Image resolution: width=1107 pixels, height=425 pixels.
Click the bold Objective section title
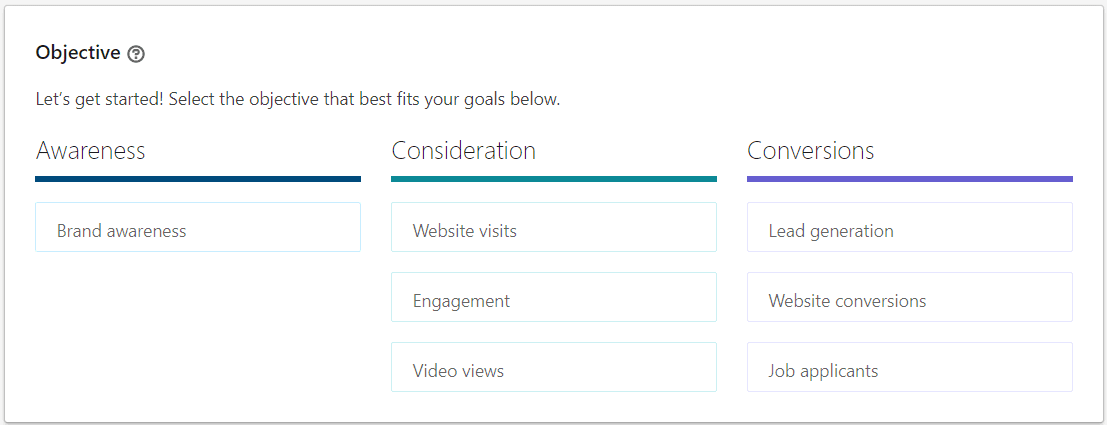tap(78, 53)
